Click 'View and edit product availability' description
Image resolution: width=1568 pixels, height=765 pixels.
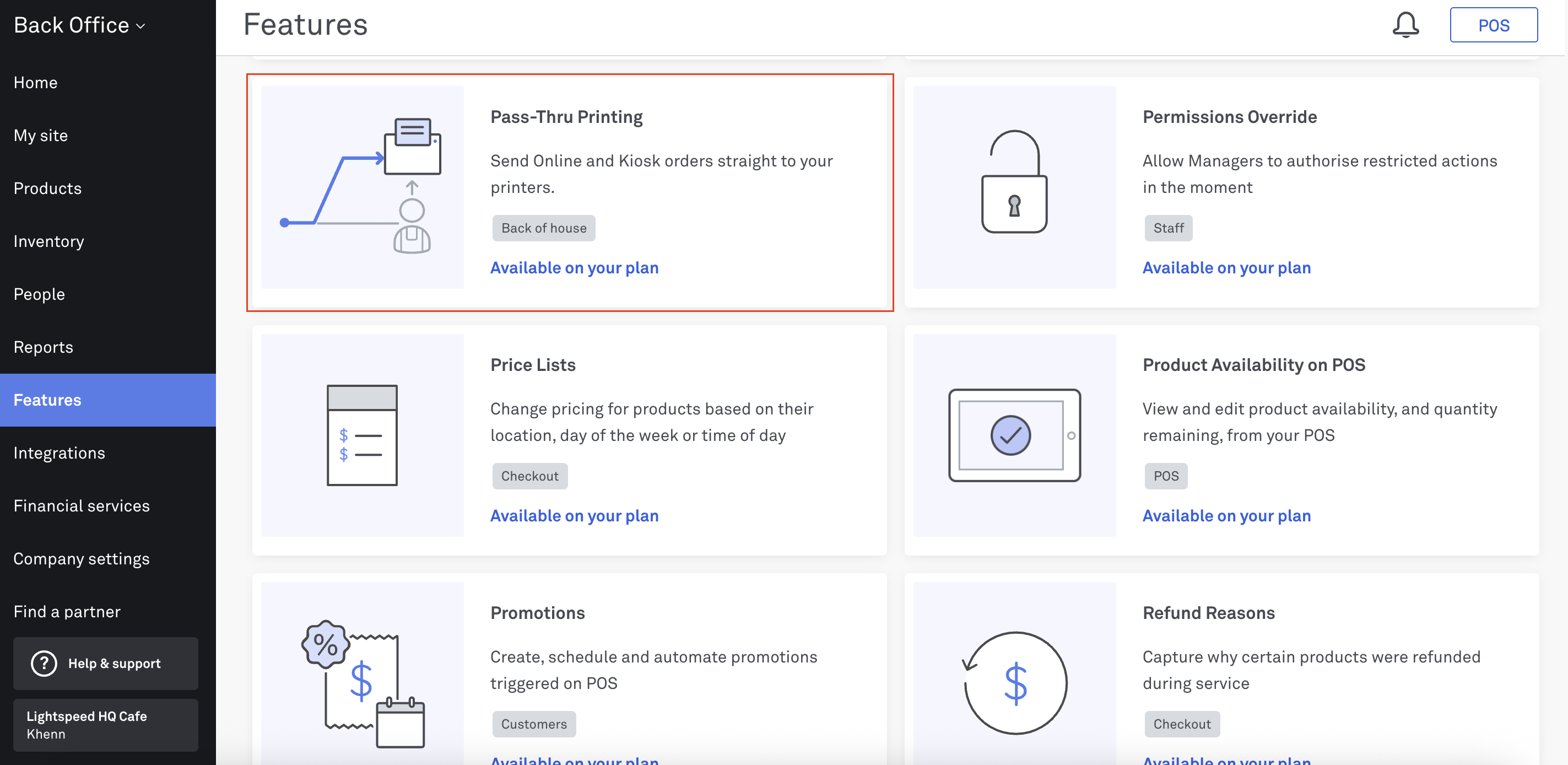tap(1320, 422)
